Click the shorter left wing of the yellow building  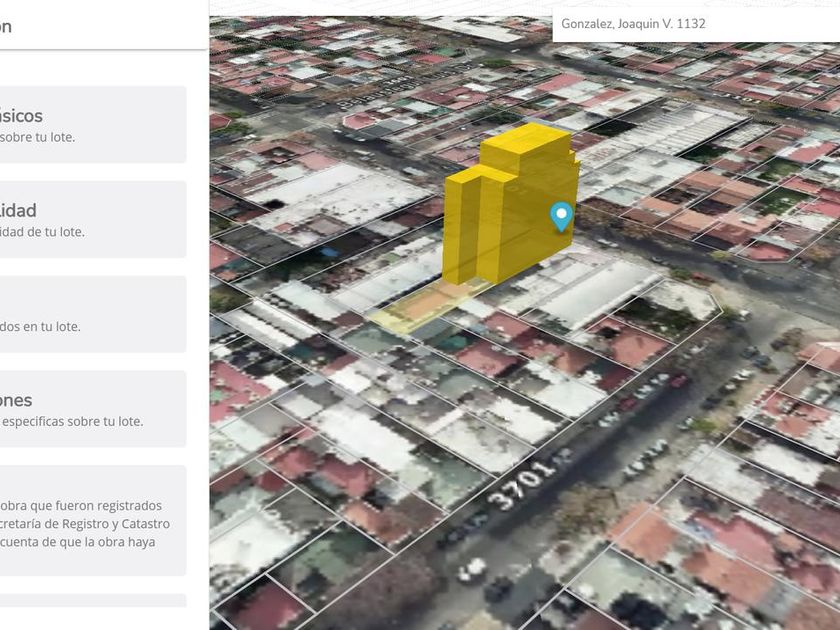click(x=461, y=228)
